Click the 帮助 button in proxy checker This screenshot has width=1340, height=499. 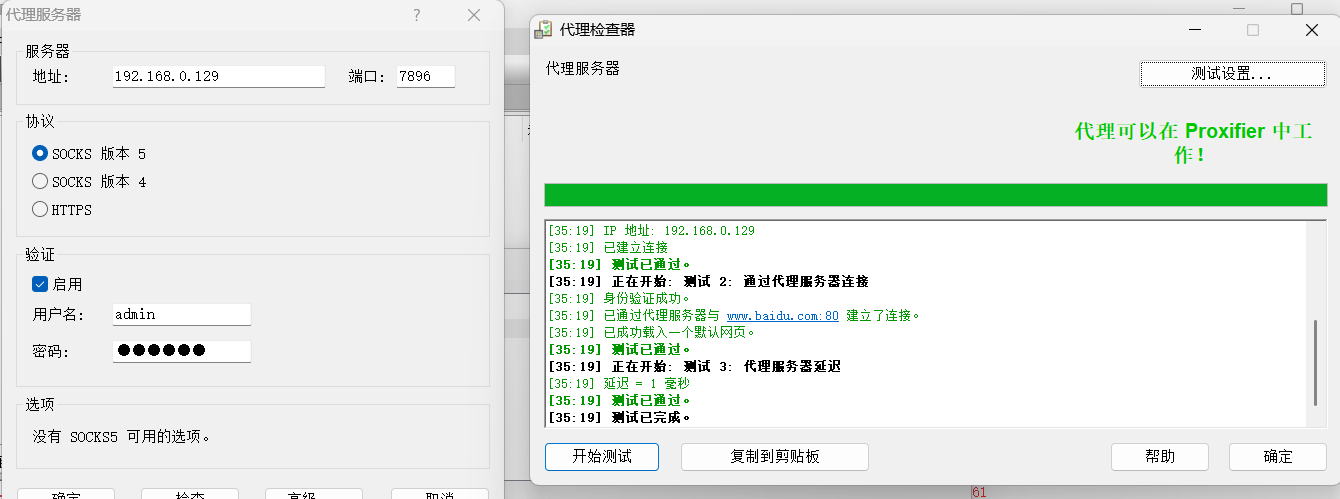[x=1160, y=456]
